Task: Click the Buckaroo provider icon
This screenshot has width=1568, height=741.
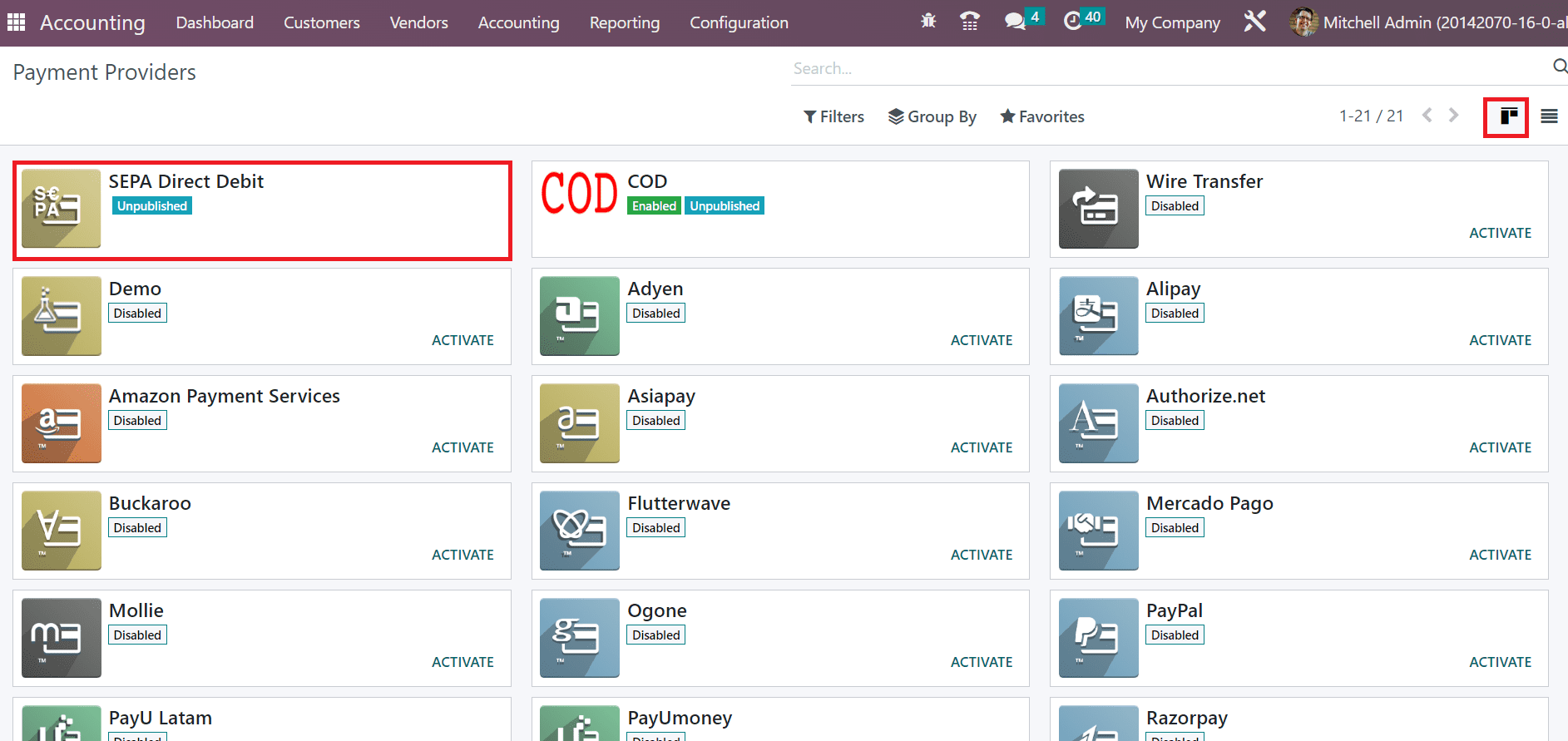Action: click(61, 531)
